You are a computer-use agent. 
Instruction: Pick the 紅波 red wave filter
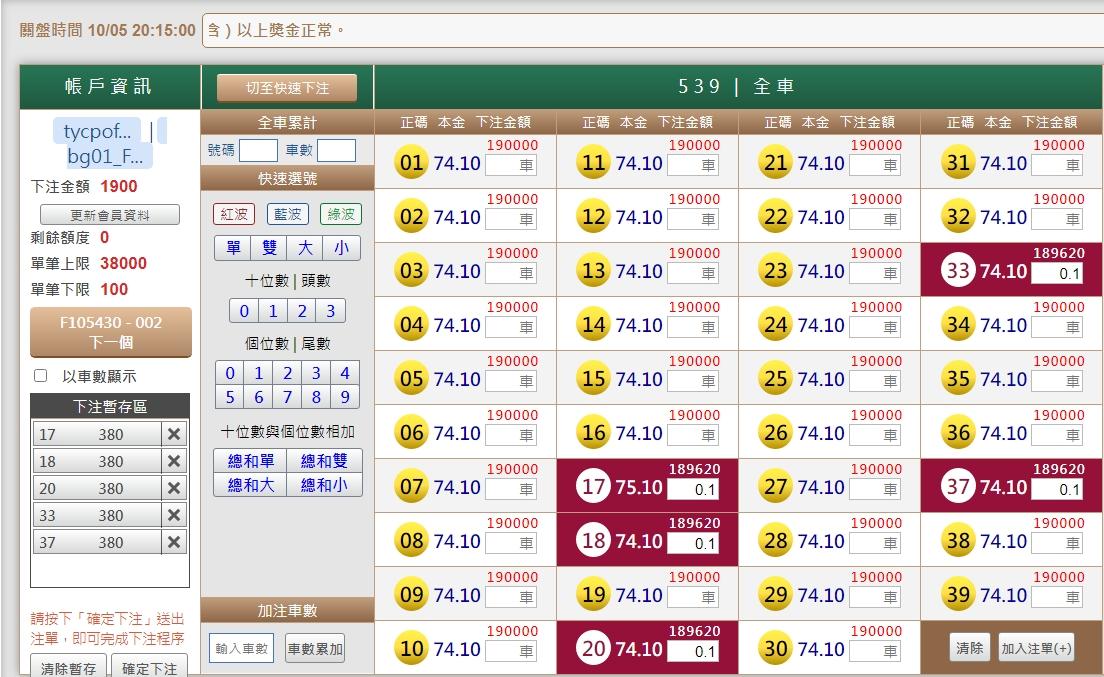(x=234, y=214)
